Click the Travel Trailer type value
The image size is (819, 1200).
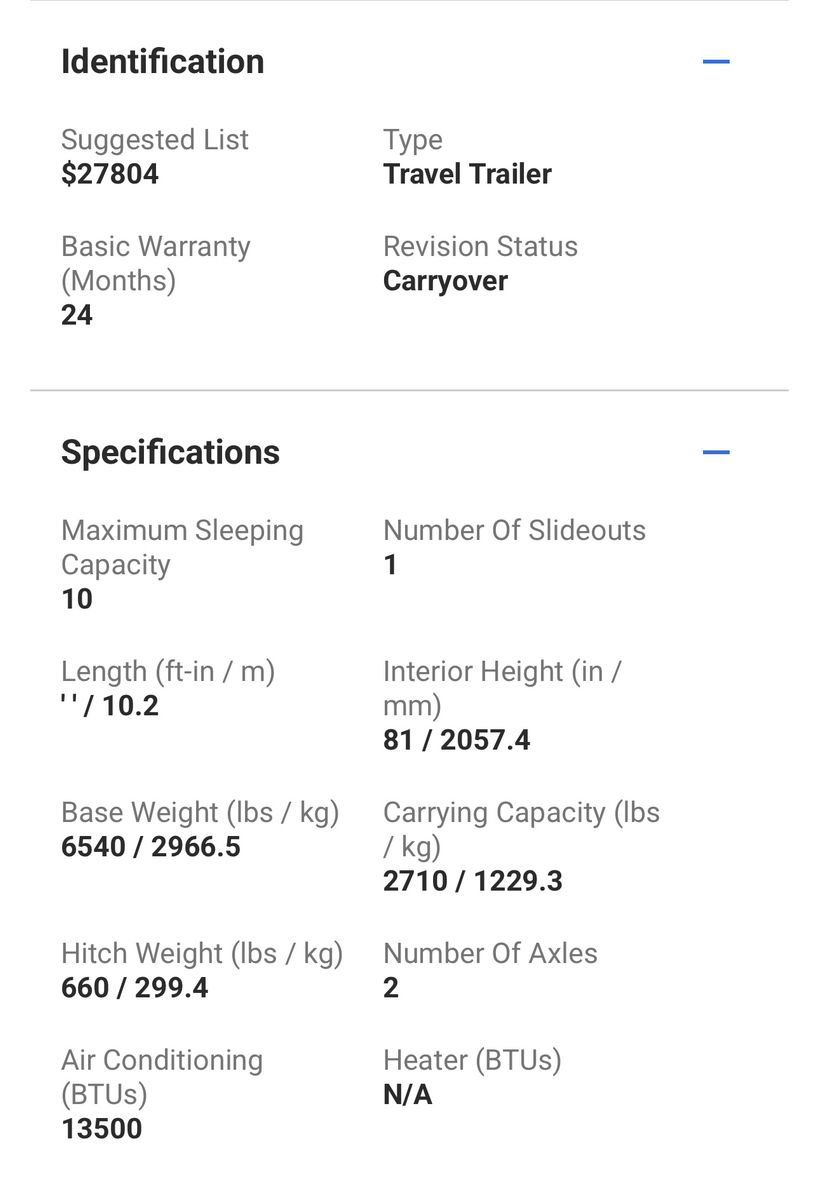point(467,174)
